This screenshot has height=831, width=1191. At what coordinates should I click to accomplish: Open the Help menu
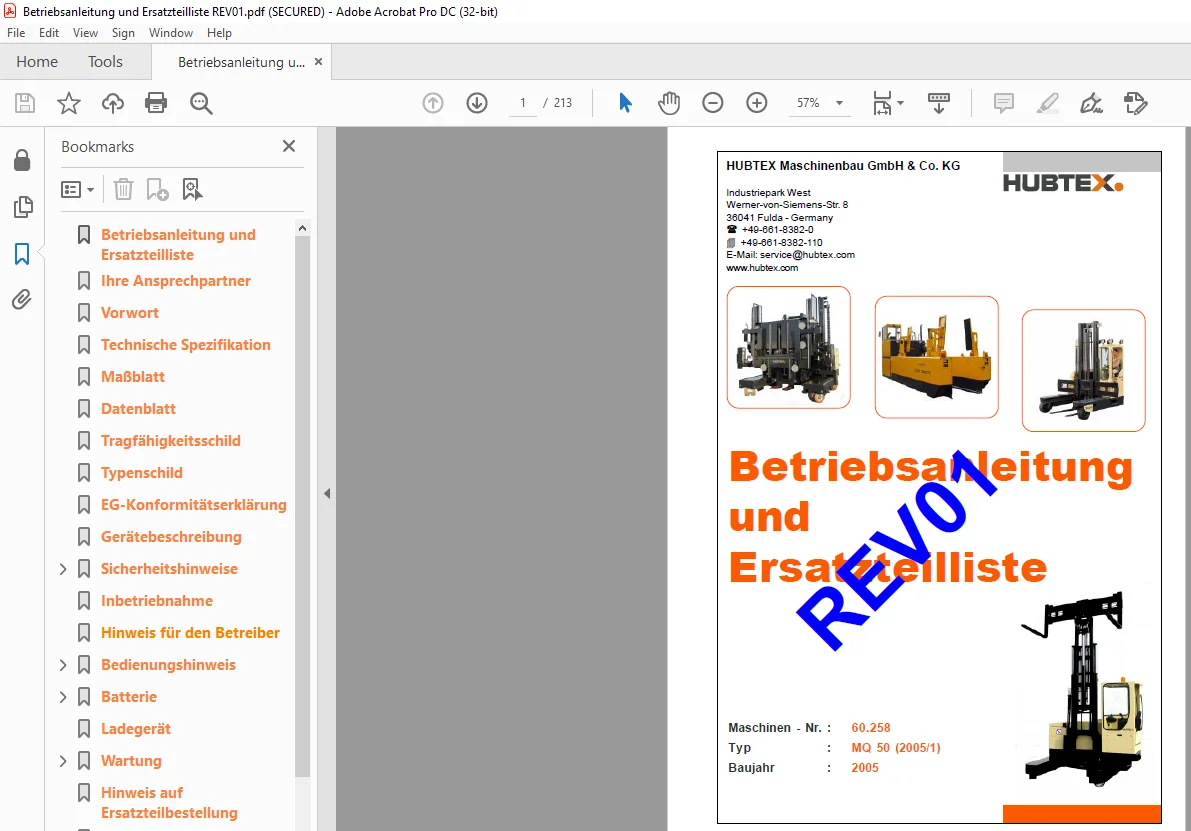coord(220,33)
